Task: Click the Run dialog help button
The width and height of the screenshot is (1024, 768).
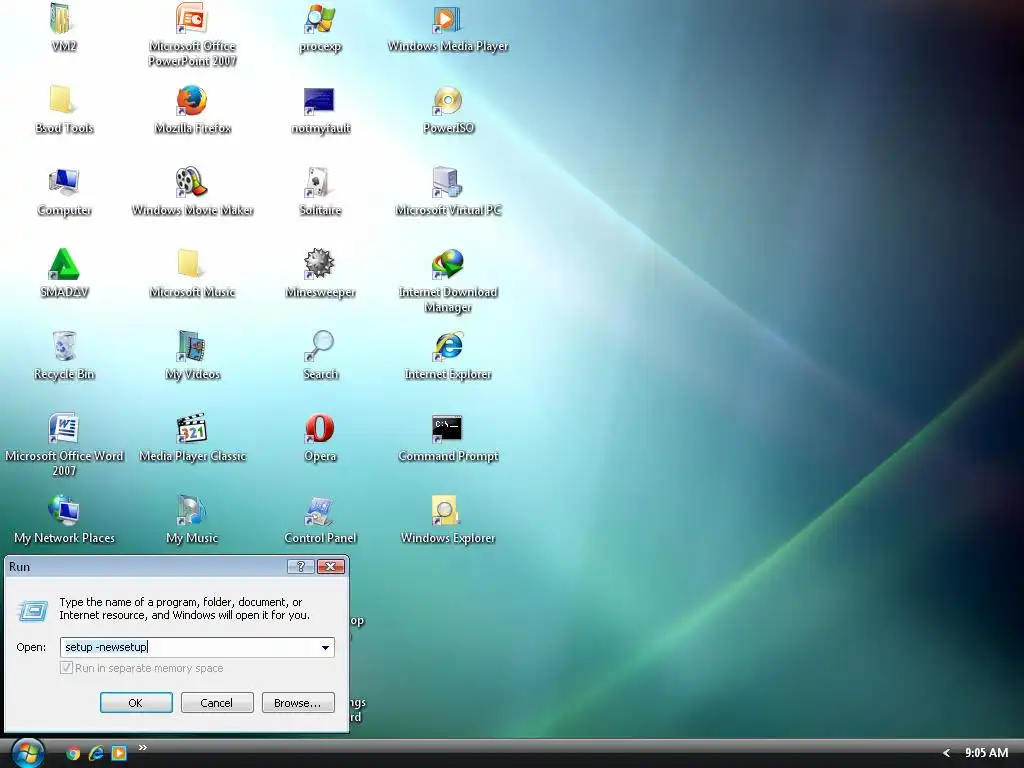Action: click(x=301, y=566)
